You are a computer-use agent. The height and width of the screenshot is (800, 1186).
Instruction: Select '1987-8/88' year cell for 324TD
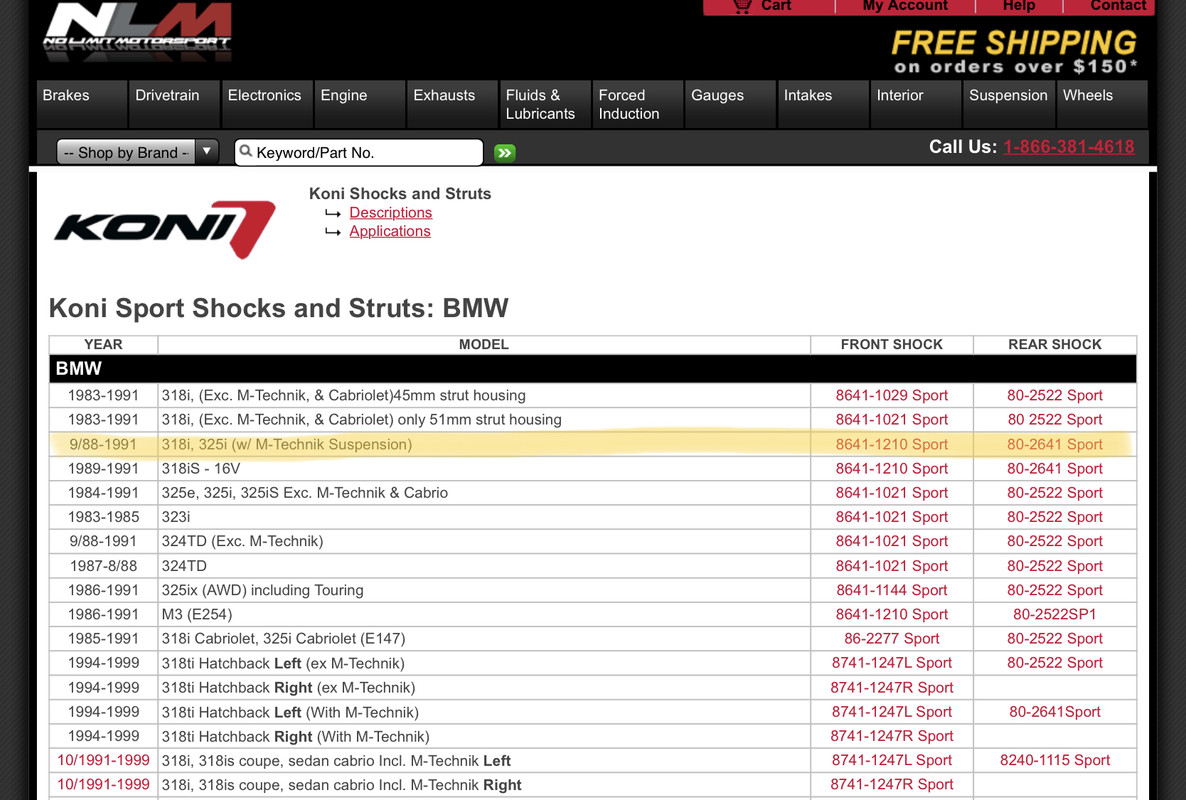pyautogui.click(x=103, y=566)
